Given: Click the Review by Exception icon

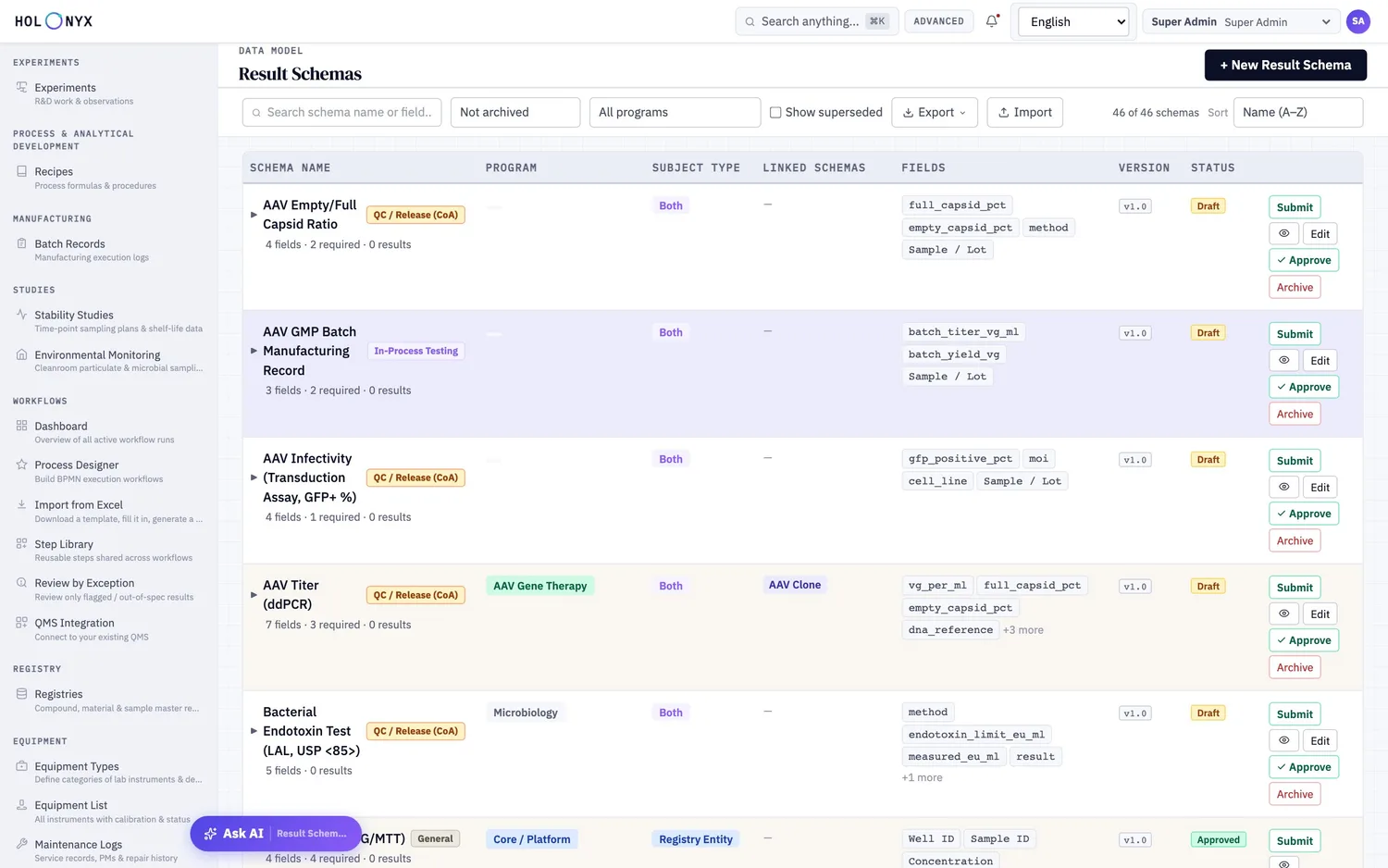Looking at the screenshot, I should click(21, 583).
